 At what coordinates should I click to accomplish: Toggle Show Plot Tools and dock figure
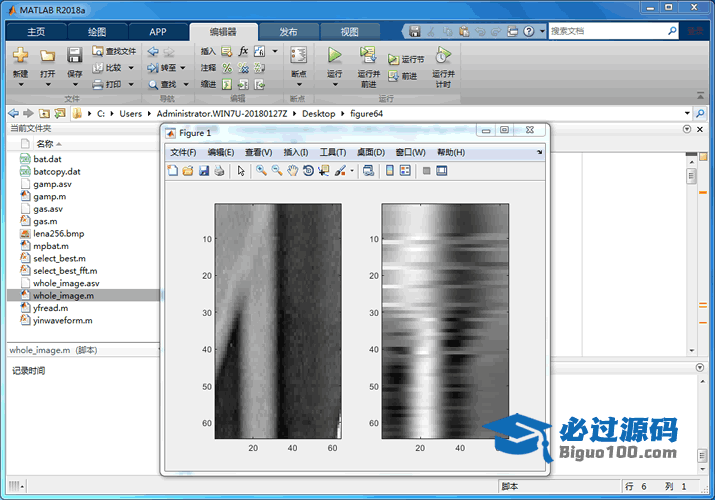point(441,171)
